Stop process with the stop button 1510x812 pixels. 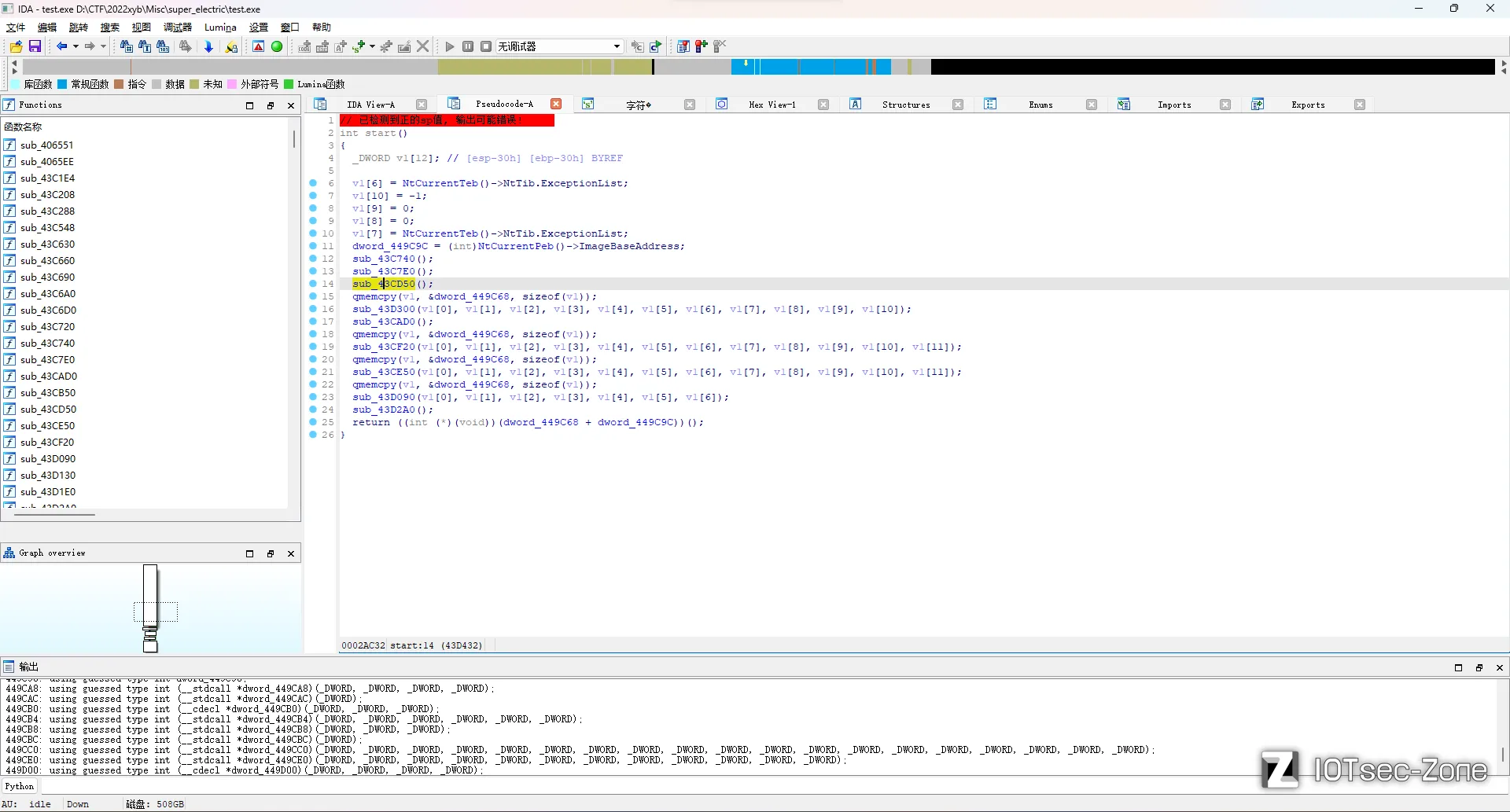[486, 47]
